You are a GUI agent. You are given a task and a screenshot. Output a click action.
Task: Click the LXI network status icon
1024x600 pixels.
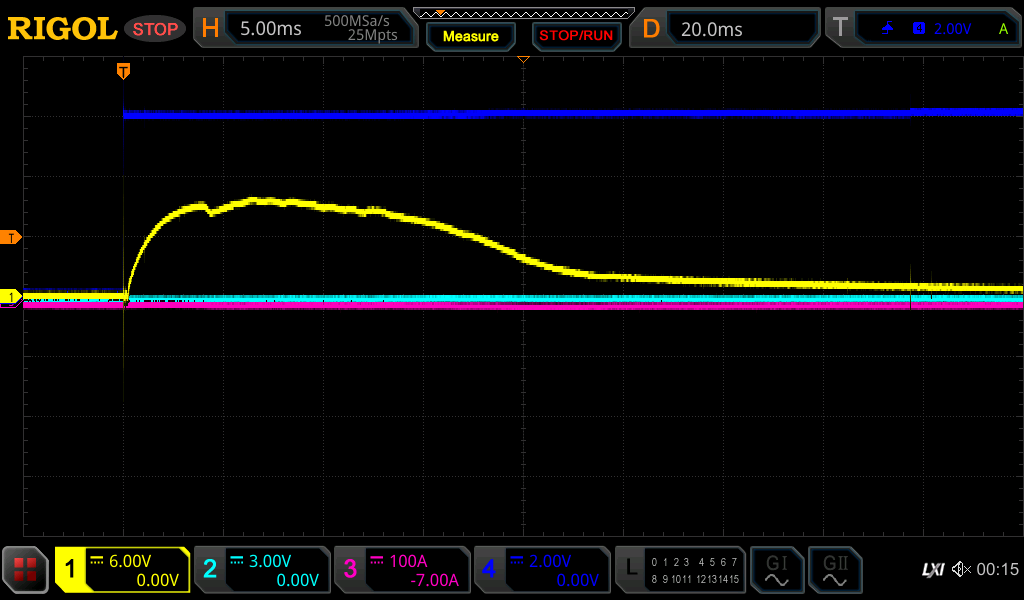click(x=932, y=570)
